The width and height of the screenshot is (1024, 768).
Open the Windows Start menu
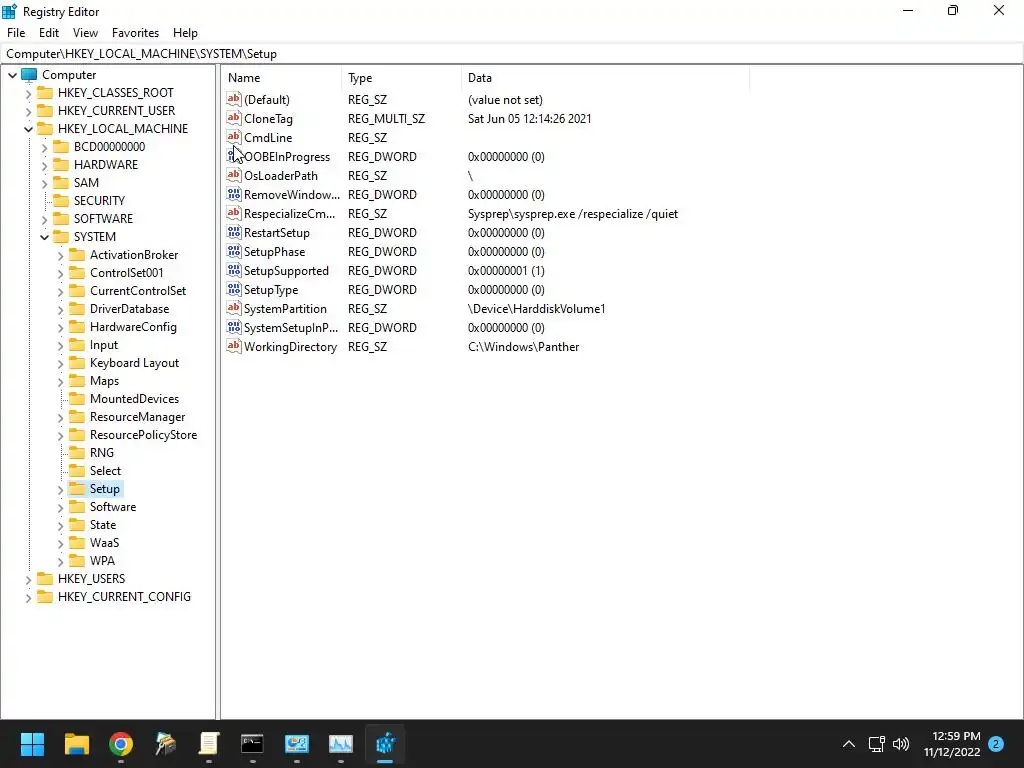pos(32,744)
